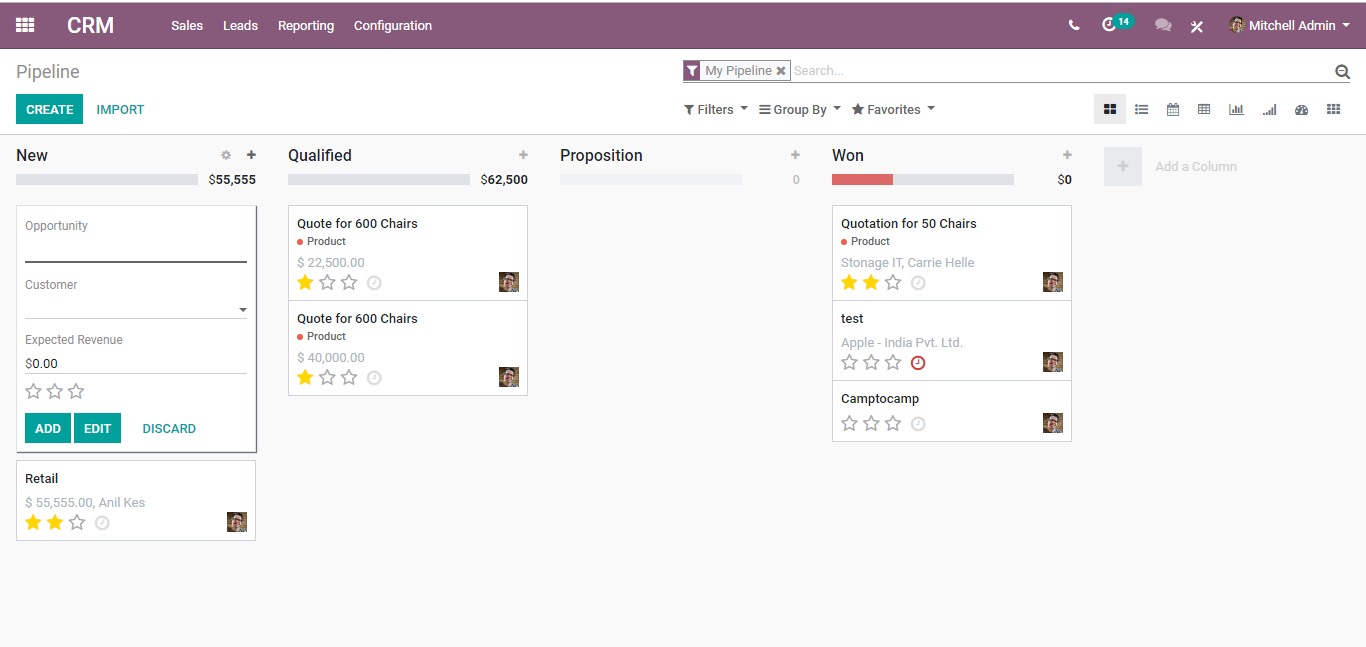
Task: Switch to Graph bar chart view
Action: (x=1236, y=109)
